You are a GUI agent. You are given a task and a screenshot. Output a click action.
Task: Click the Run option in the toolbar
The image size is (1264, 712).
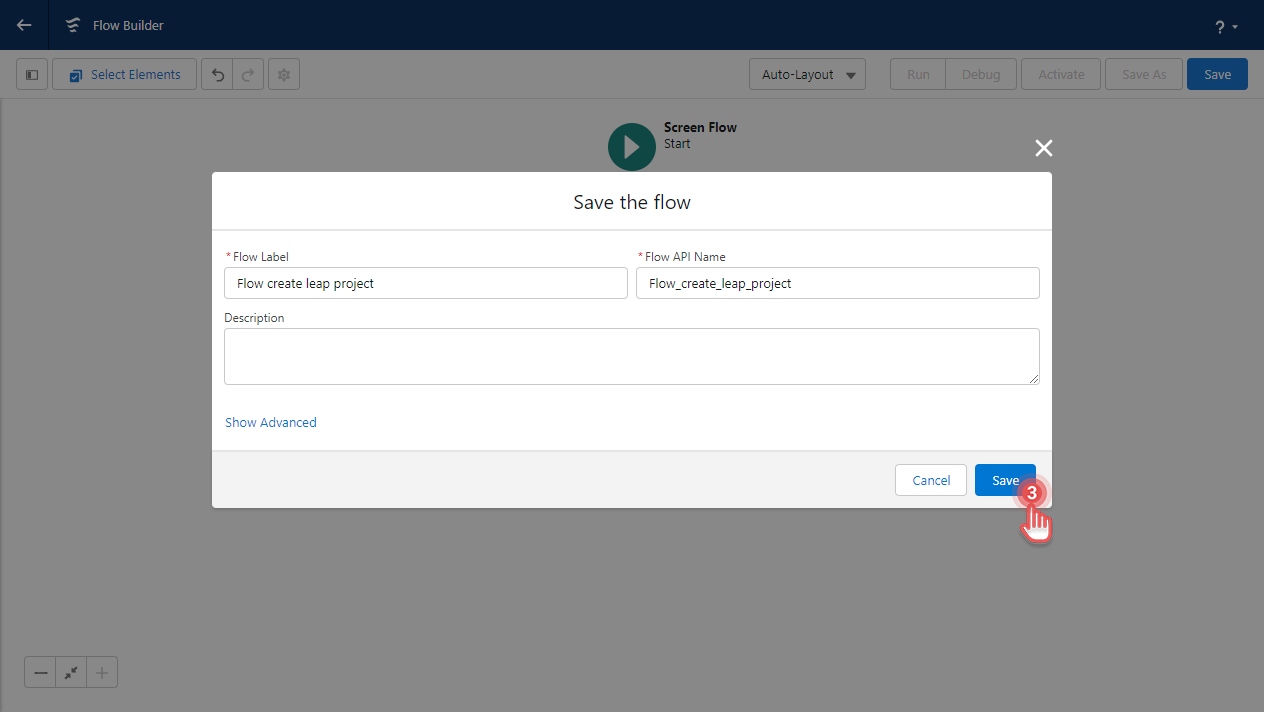coord(916,74)
